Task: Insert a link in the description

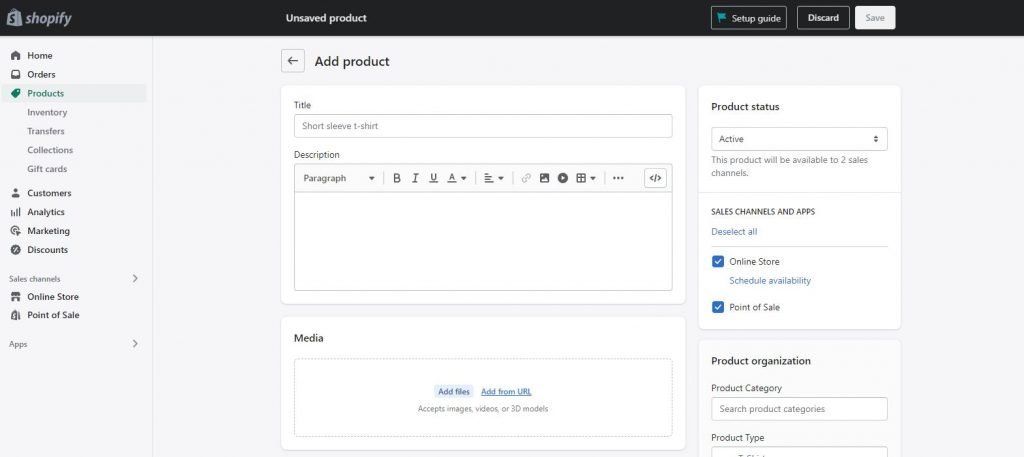Action: 526,178
